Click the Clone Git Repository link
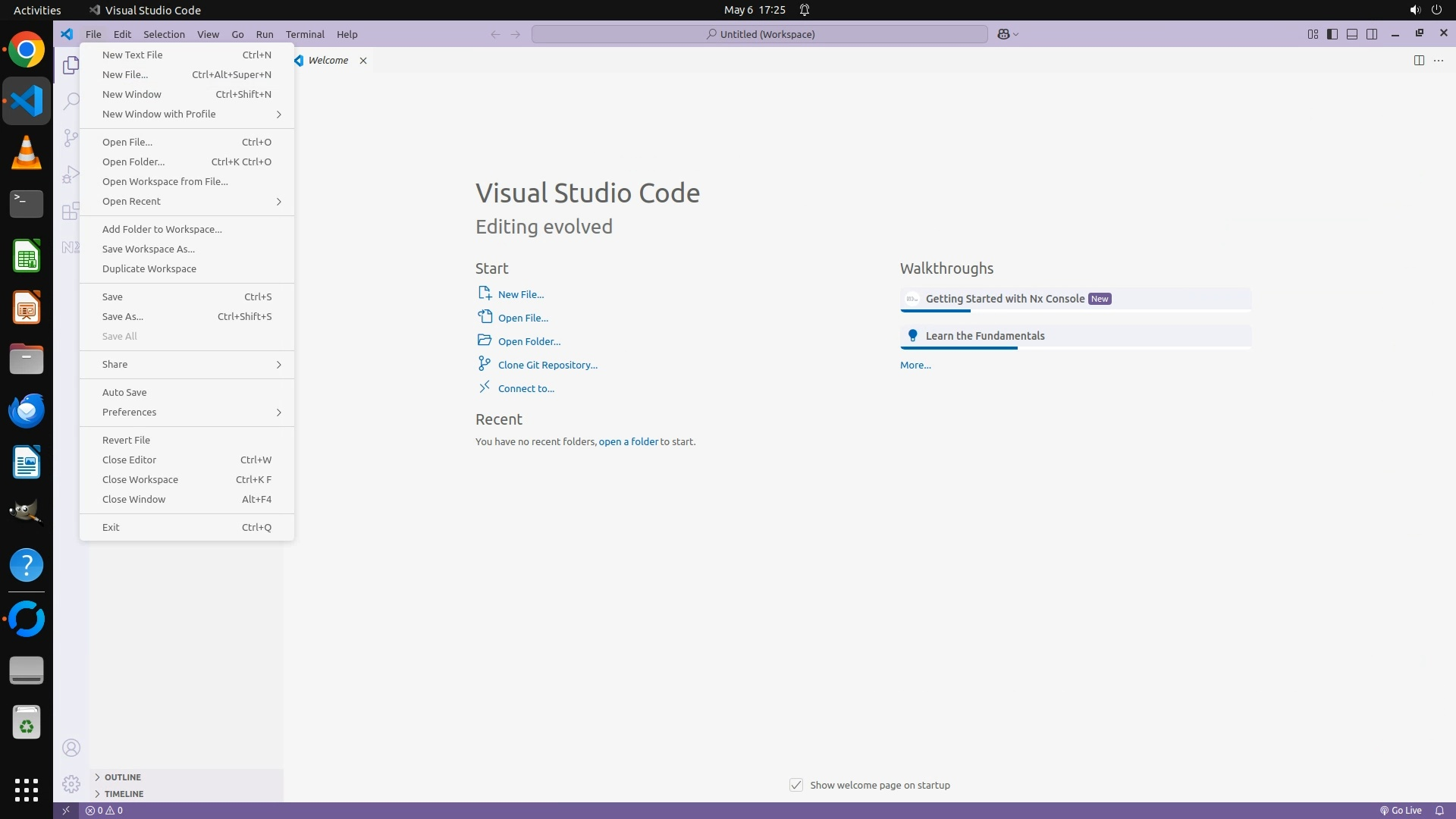1456x819 pixels. 548,366
